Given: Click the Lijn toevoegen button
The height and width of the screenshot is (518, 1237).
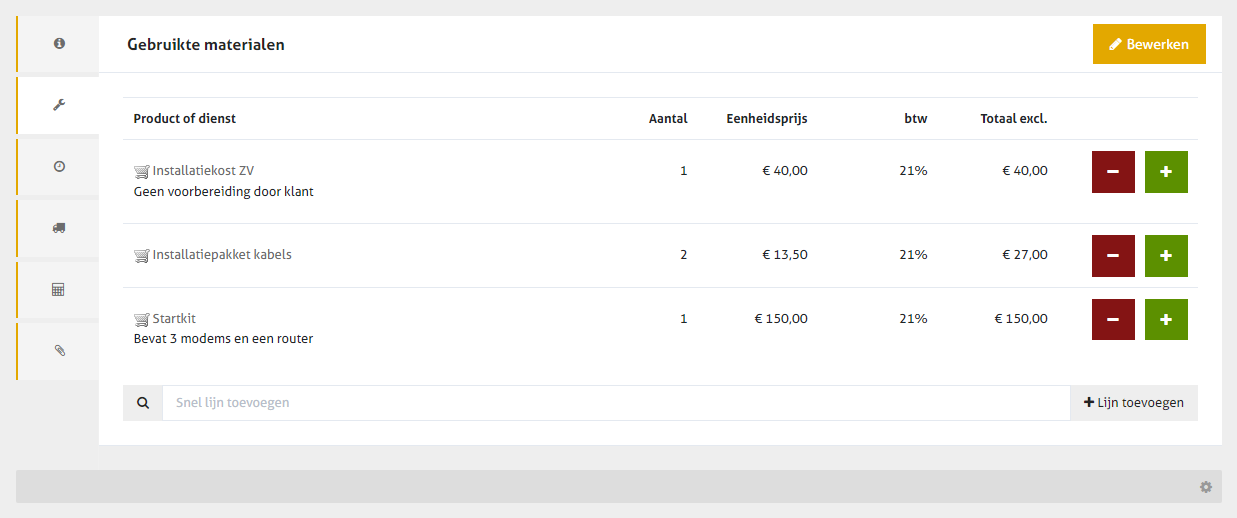Looking at the screenshot, I should [x=1134, y=403].
